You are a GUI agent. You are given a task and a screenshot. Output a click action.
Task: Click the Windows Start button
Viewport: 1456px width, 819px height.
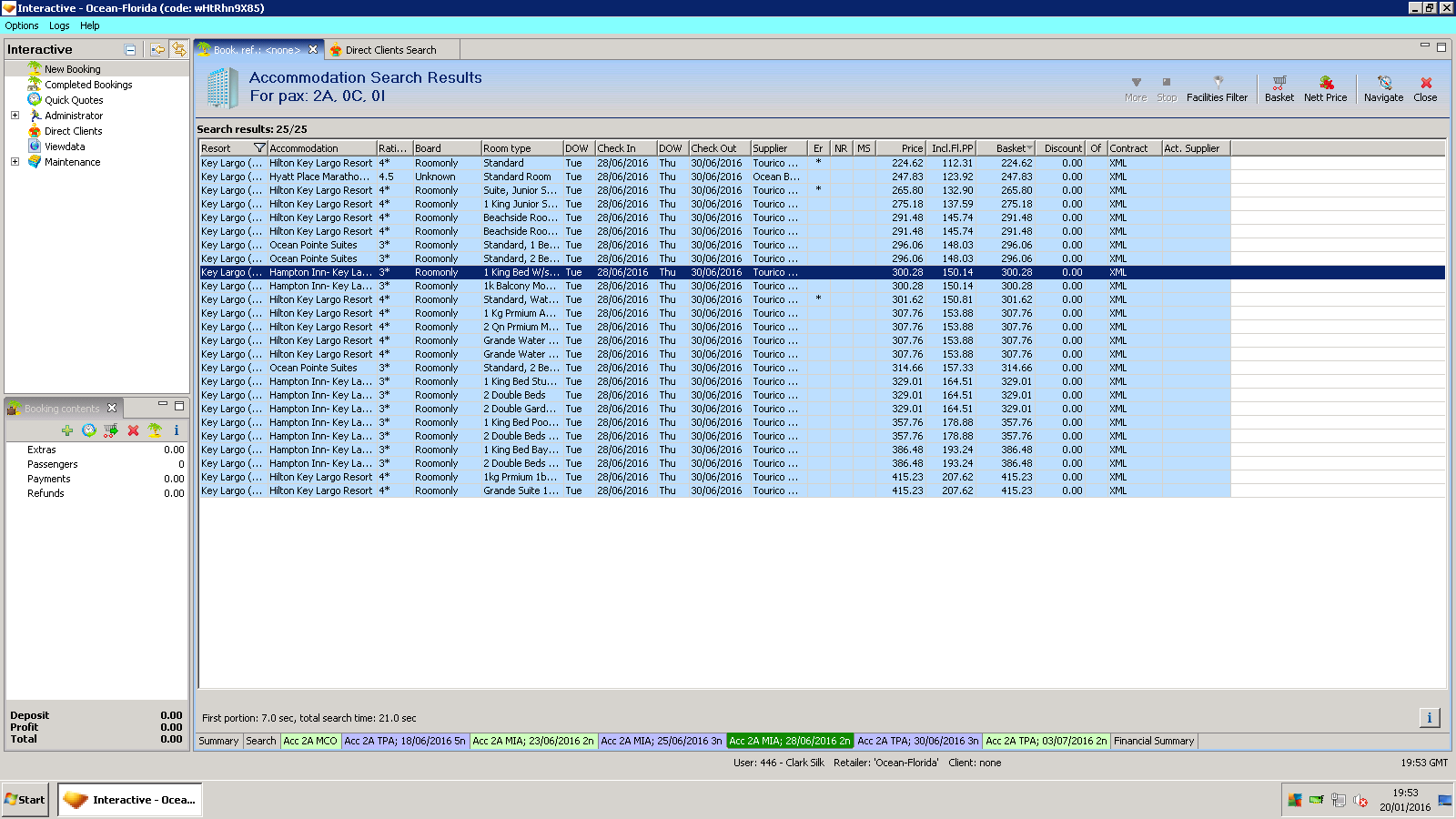[25, 800]
